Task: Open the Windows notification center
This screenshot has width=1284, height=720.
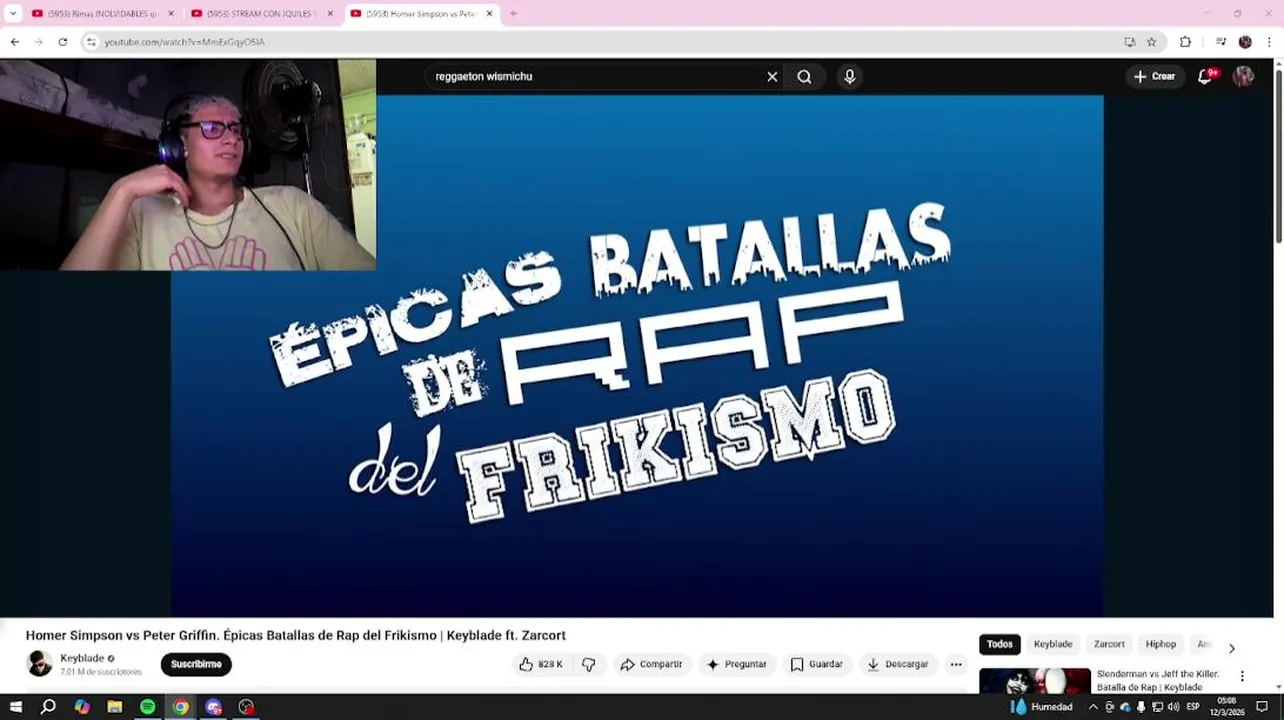Action: click(1262, 707)
